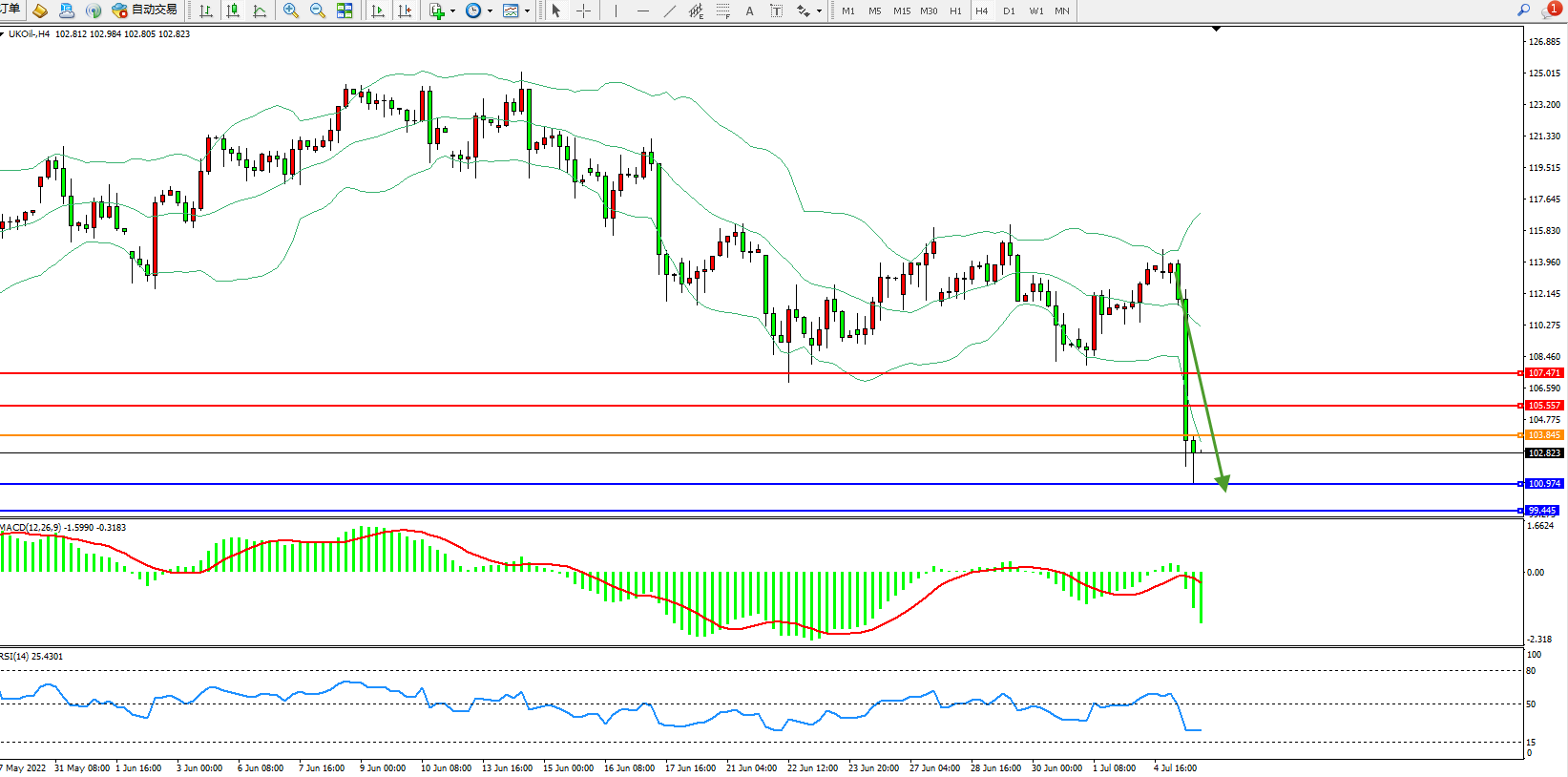Screen dimensions: 1568x777
Task: Switch chart to candlestick mode
Action: [x=233, y=10]
